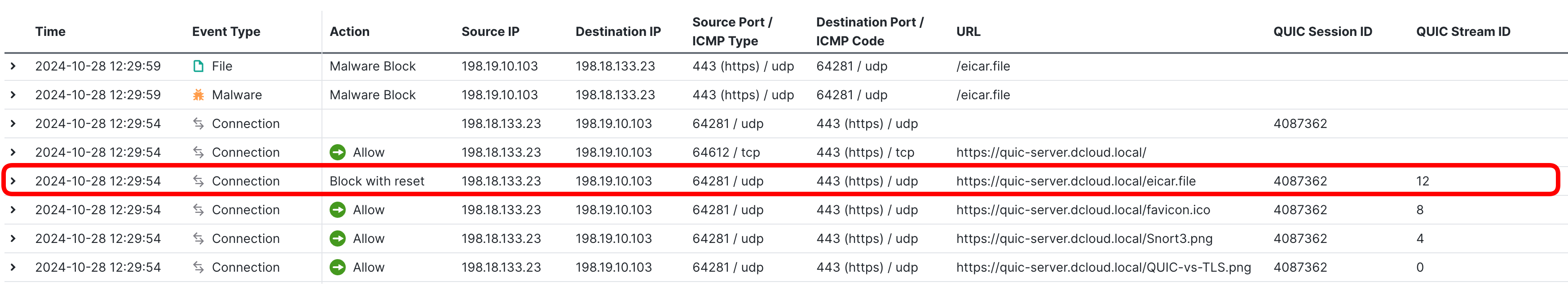Expand the Malware event row
1568x291 pixels.
[x=13, y=95]
